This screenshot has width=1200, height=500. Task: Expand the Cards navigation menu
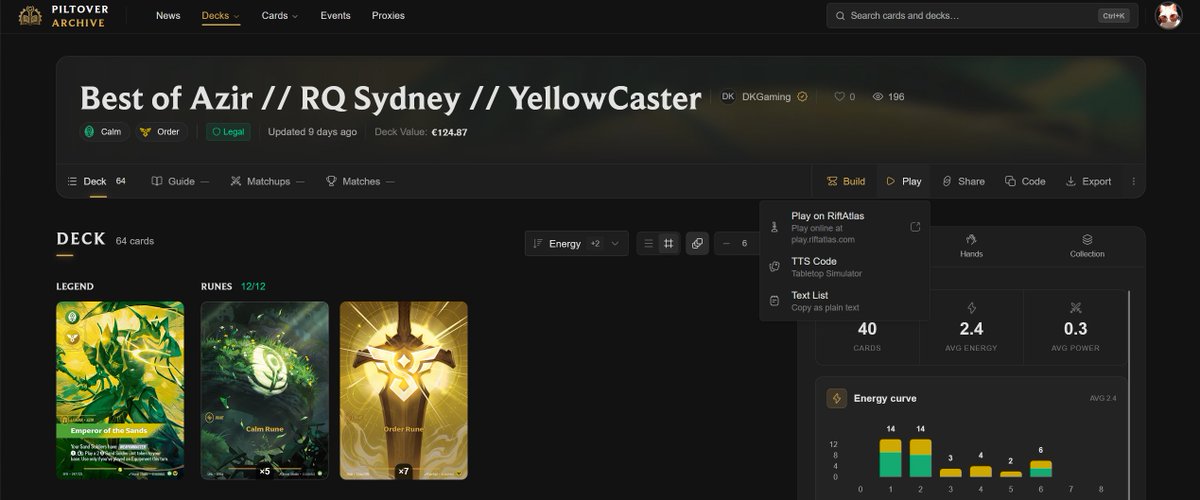coord(280,16)
